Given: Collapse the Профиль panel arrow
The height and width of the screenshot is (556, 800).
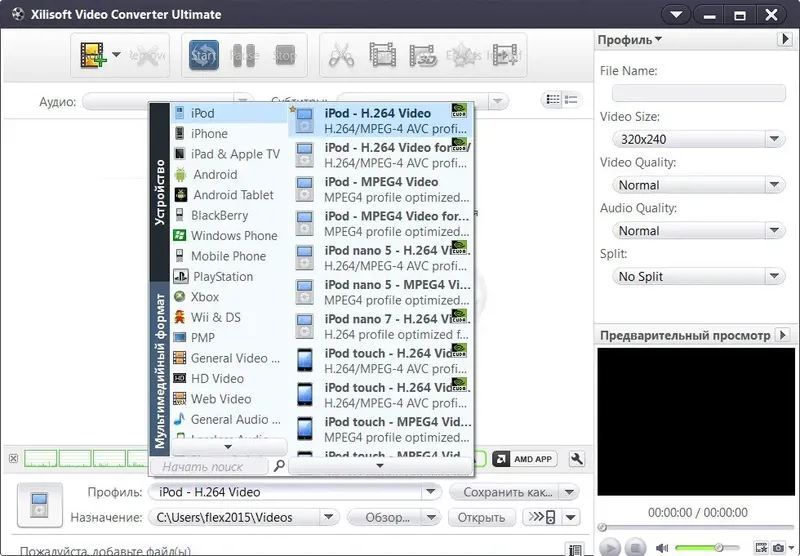Looking at the screenshot, I should click(x=785, y=39).
